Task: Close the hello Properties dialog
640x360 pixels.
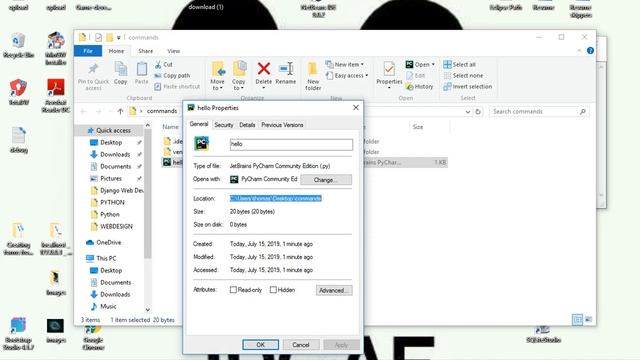Action: pyautogui.click(x=356, y=107)
